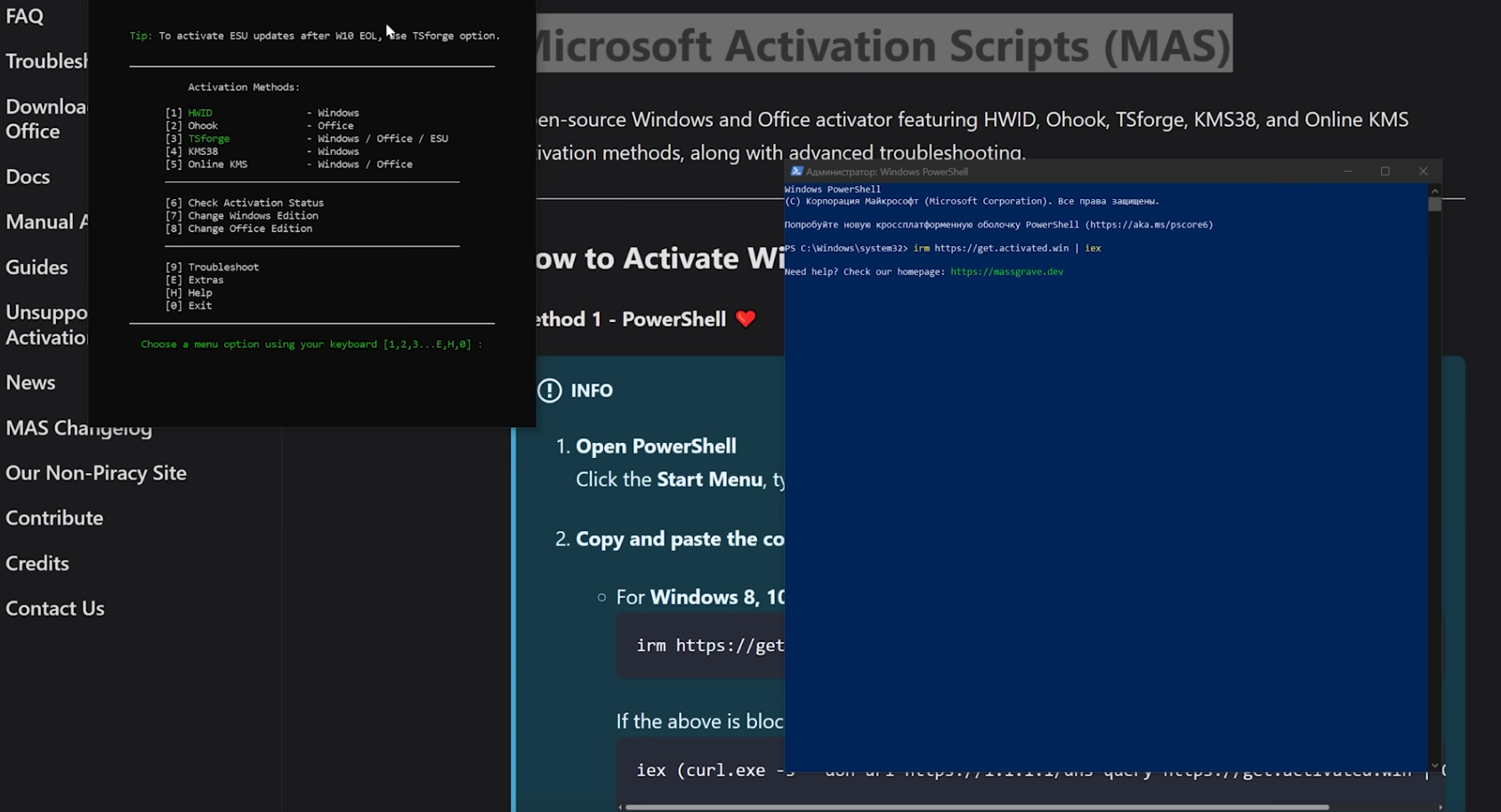Screen dimensions: 1501x812
Task: Open the Credits page
Action: pos(37,563)
